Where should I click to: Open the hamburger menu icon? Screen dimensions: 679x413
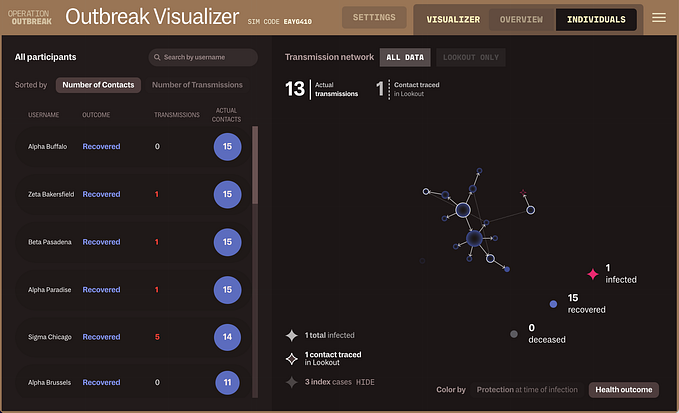click(659, 18)
